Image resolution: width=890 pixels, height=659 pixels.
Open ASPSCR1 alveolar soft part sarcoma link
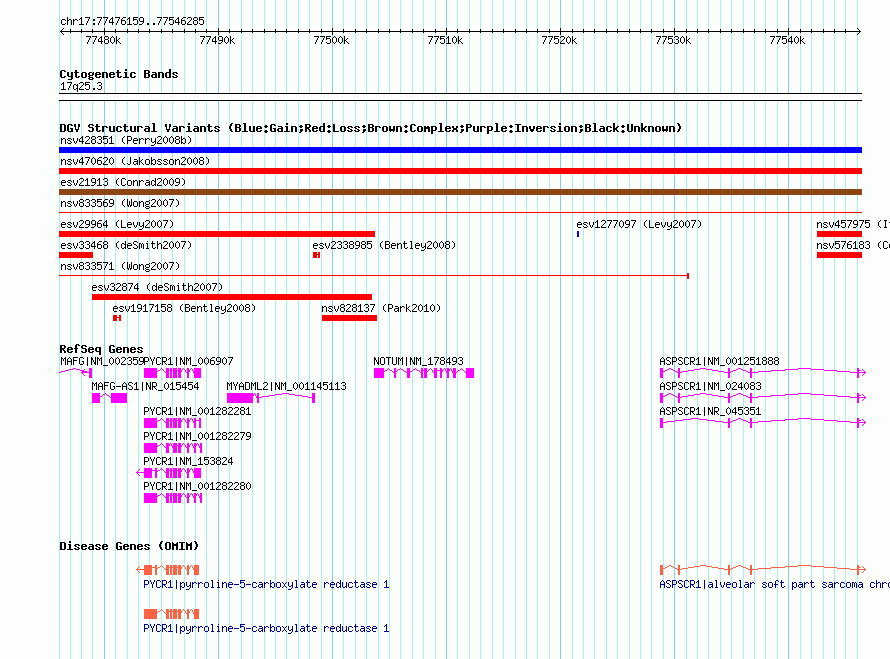pyautogui.click(x=774, y=584)
